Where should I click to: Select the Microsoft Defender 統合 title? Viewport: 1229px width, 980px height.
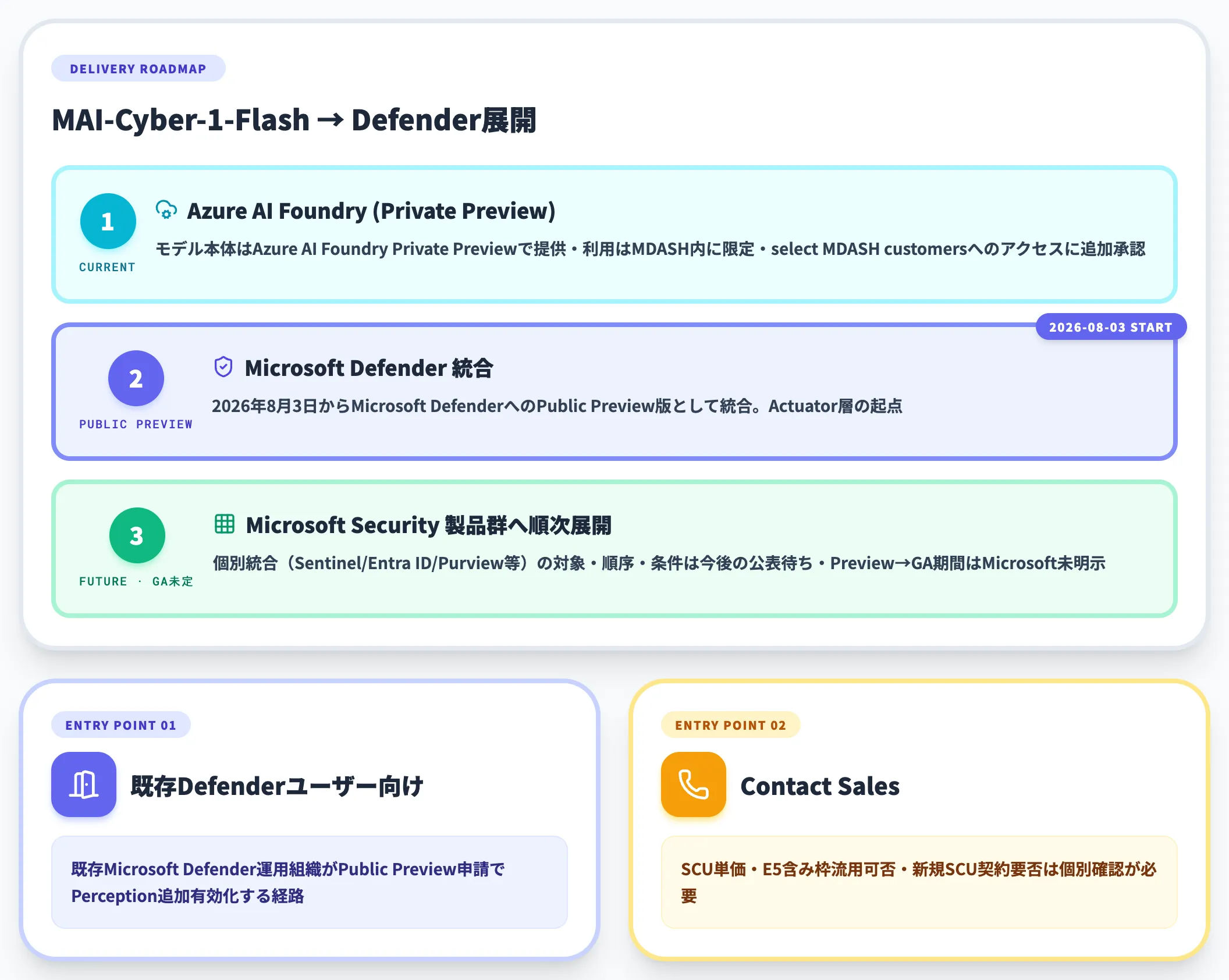click(x=369, y=368)
